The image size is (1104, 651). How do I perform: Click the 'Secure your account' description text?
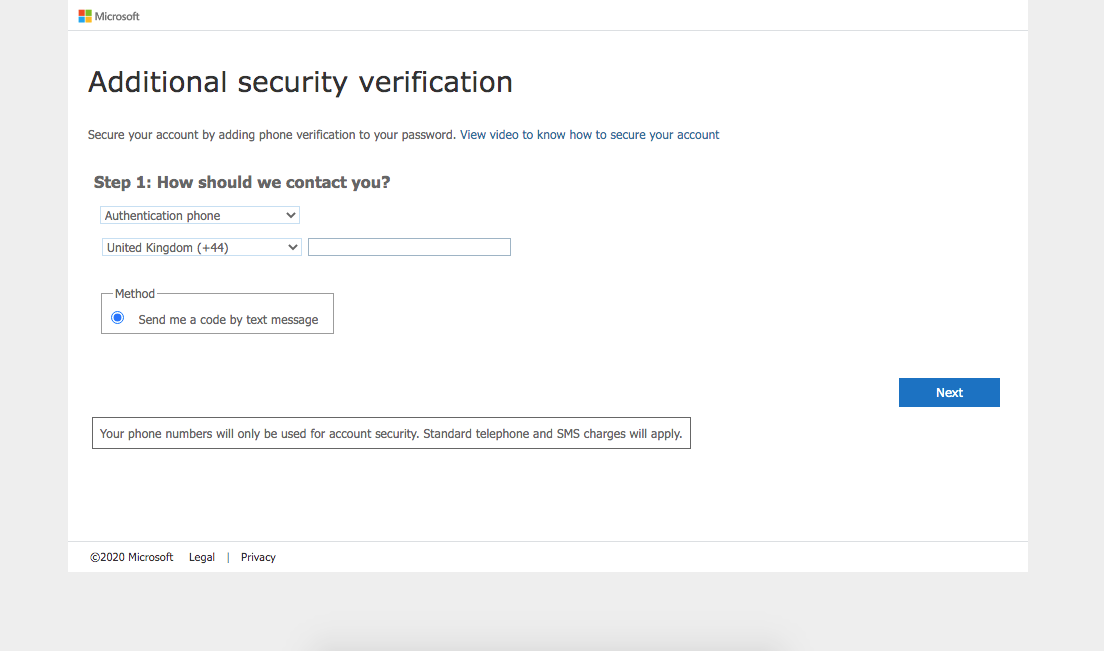(x=272, y=134)
